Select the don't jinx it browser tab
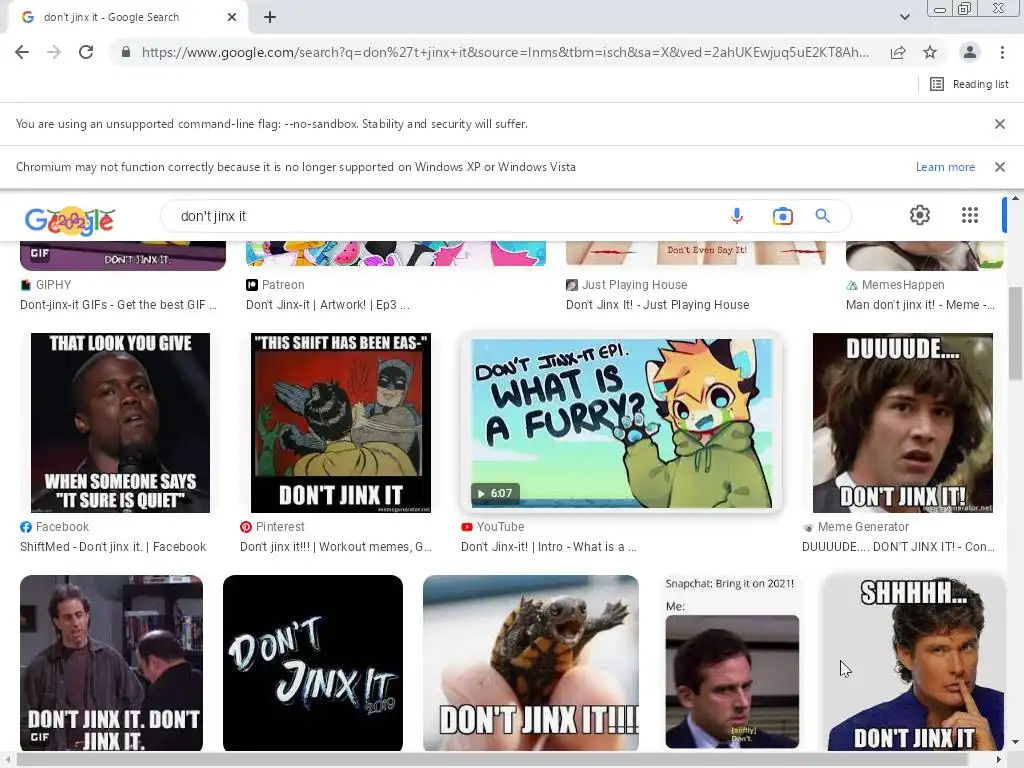Viewport: 1024px width, 768px height. coord(127,18)
